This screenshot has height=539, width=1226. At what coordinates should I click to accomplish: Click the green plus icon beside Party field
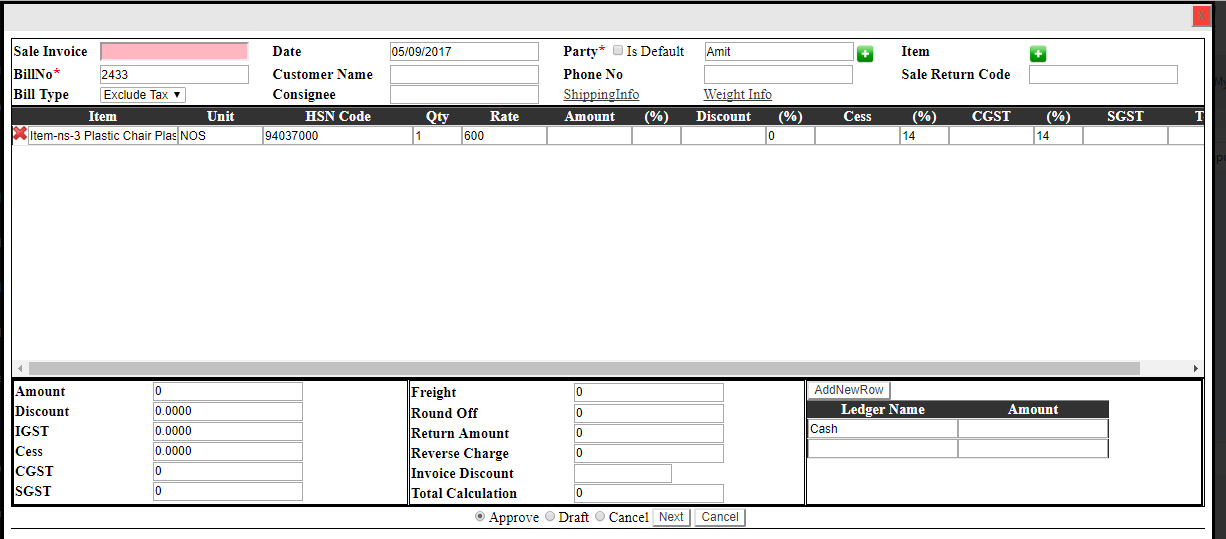pyautogui.click(x=865, y=54)
